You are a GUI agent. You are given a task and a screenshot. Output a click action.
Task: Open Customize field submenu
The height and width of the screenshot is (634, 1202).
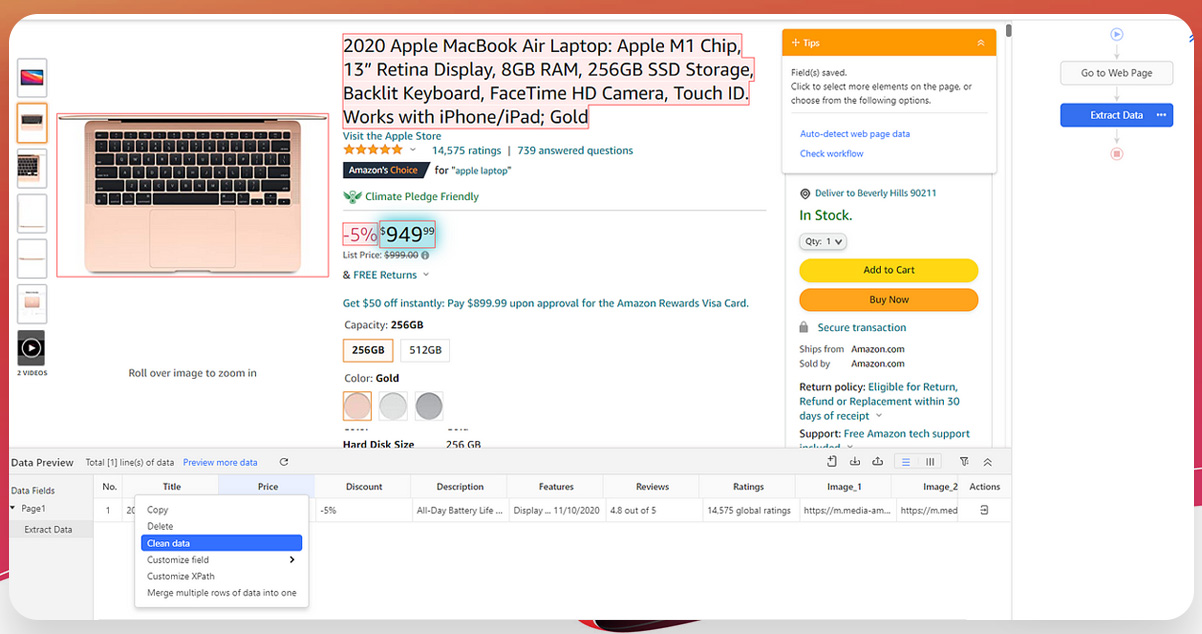point(221,560)
